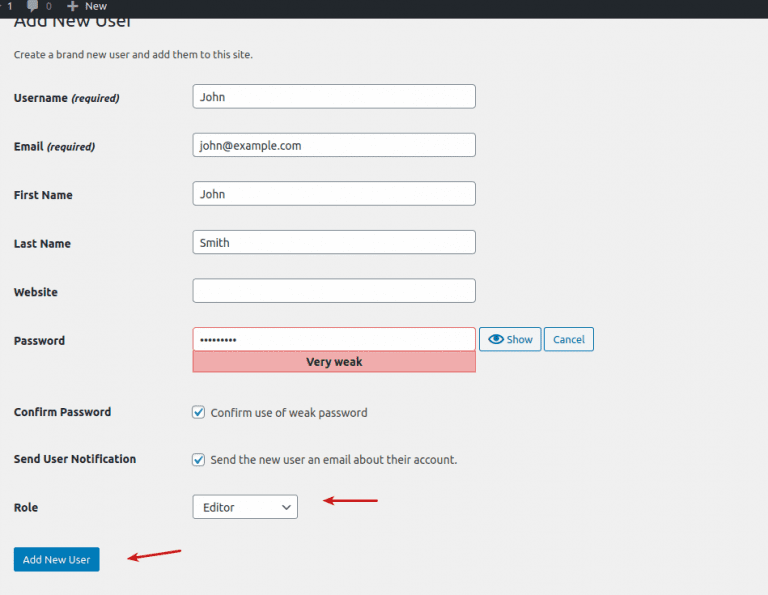Viewport: 768px width, 595px height.
Task: Click the Add New User button
Action: 56,559
